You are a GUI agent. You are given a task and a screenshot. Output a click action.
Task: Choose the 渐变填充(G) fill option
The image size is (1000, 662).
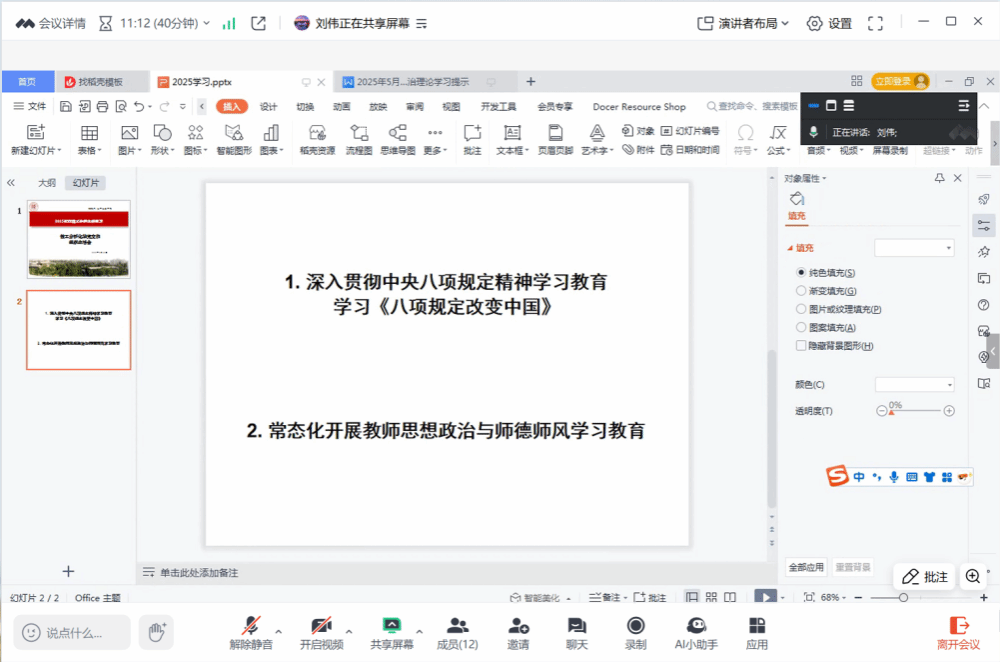tap(801, 290)
